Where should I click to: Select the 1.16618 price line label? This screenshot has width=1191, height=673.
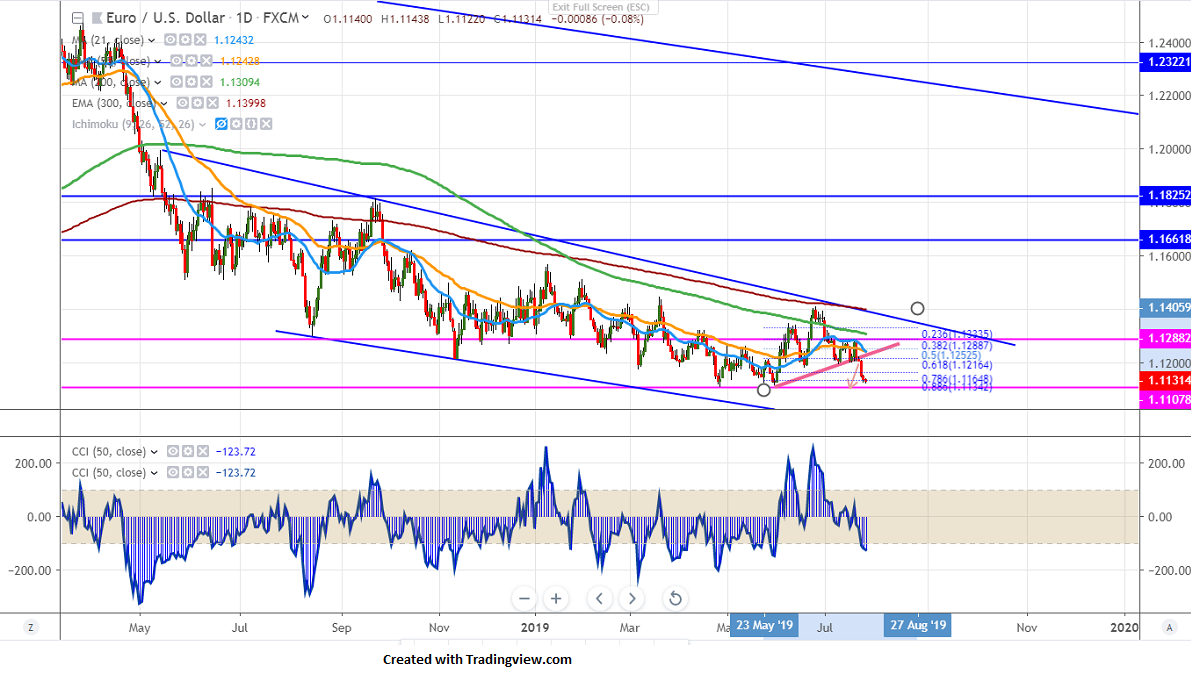click(1165, 239)
